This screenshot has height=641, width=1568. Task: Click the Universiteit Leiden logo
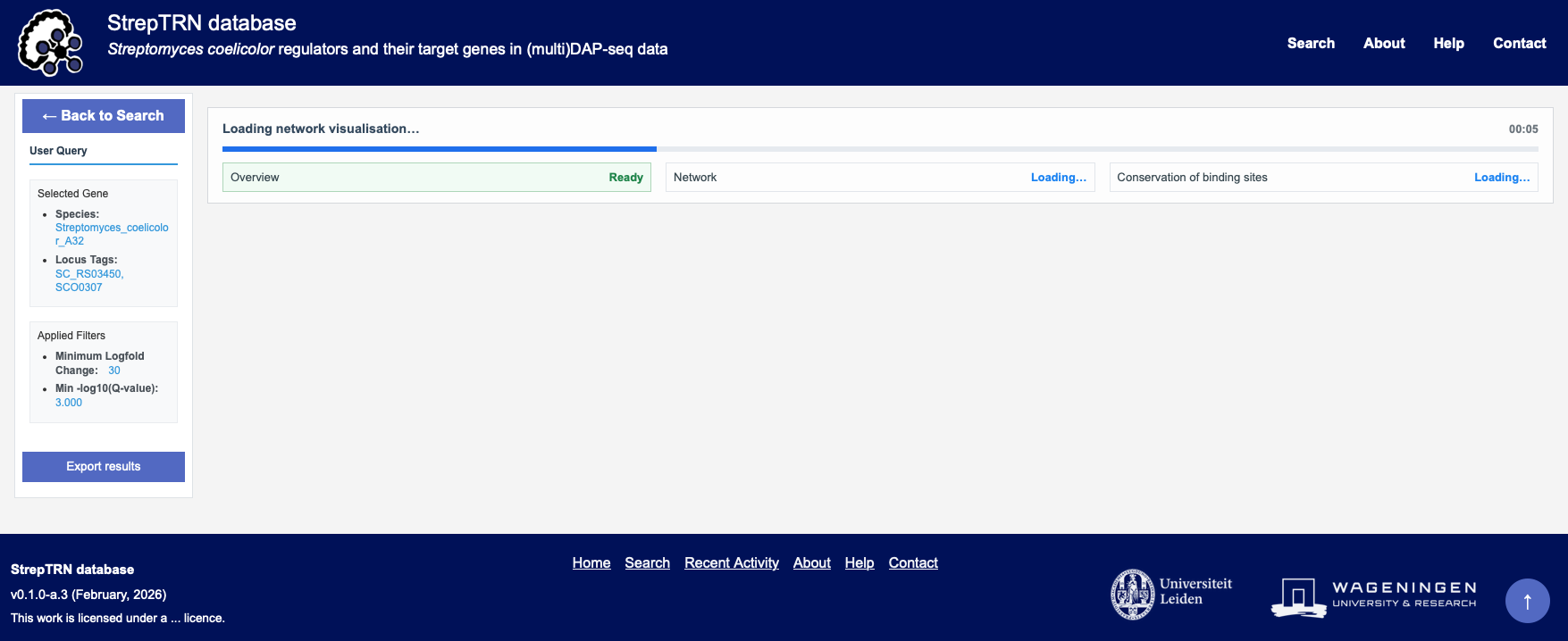tap(1171, 594)
